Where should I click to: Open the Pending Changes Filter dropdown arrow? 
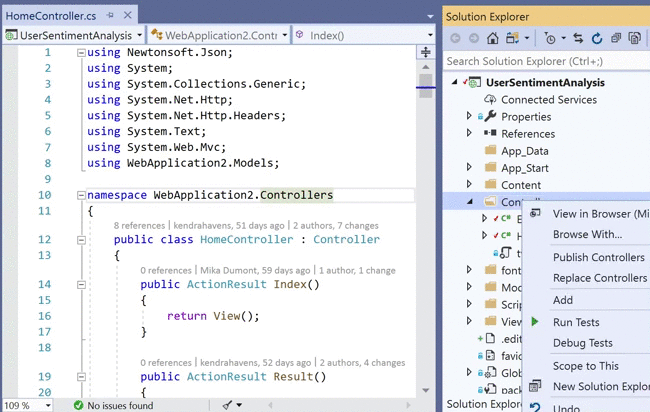(563, 39)
